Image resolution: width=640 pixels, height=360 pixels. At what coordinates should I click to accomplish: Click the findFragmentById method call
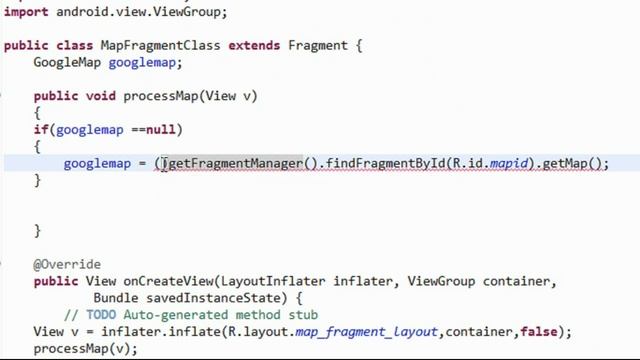[385, 163]
